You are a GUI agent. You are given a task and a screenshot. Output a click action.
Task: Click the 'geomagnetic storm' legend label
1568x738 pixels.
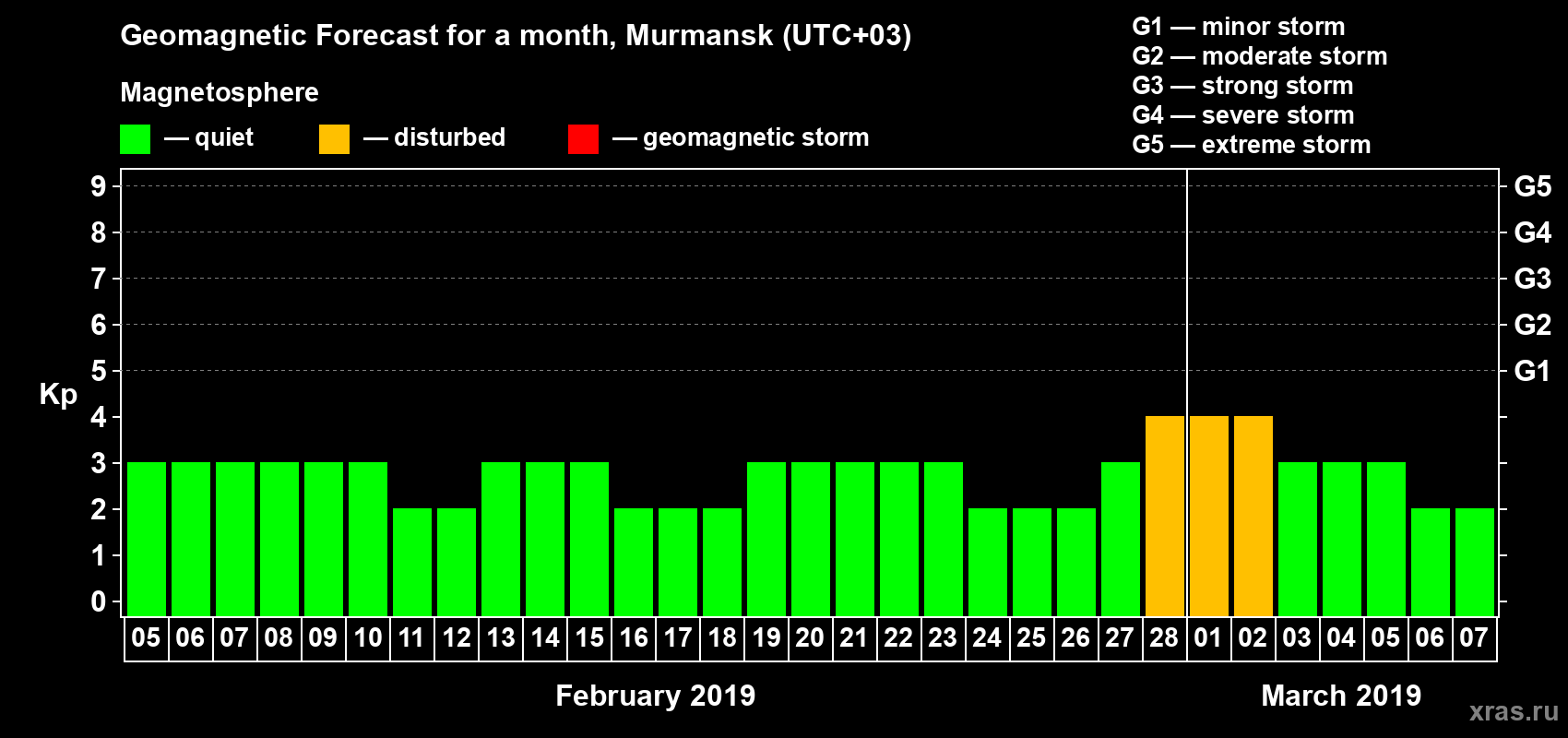pos(755,137)
